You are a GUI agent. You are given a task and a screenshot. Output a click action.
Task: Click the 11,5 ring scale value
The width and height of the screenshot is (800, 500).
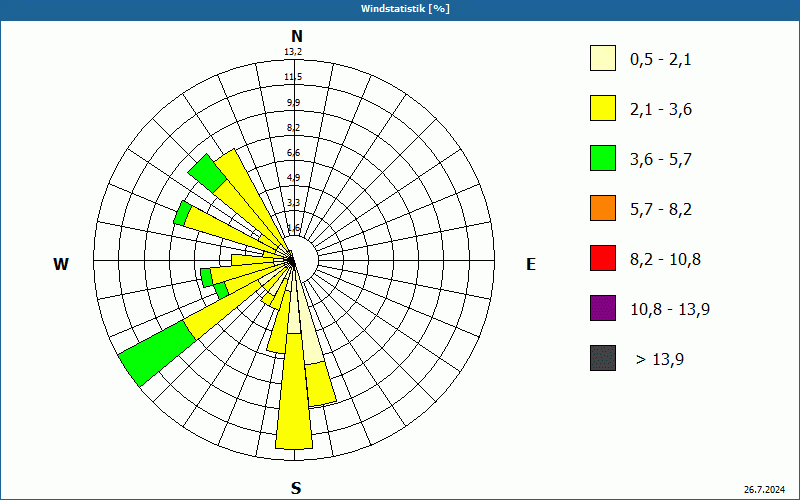[293, 77]
